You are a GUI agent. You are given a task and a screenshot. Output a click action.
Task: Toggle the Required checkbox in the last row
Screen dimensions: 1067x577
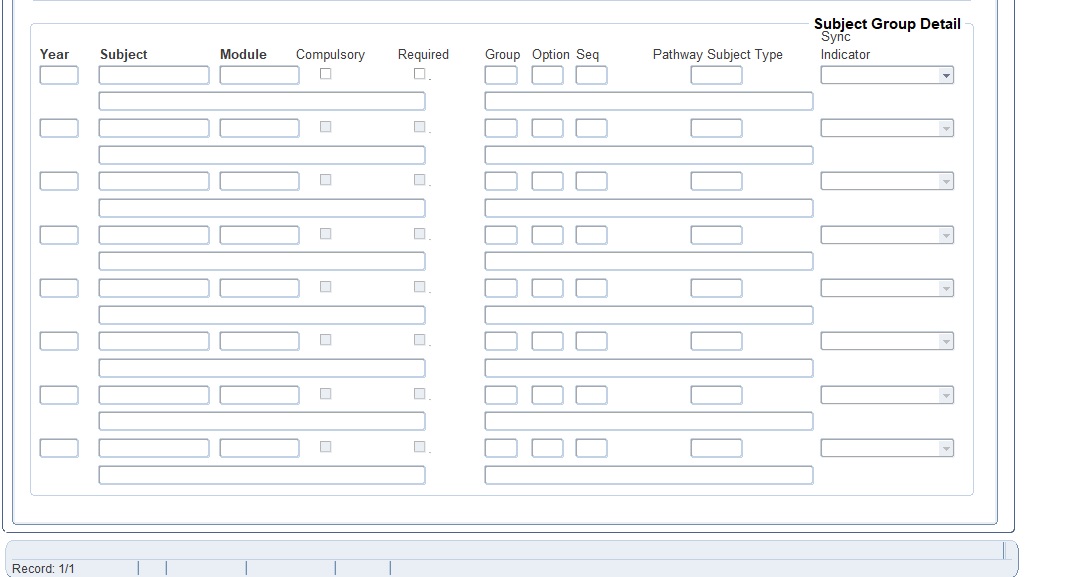tap(419, 447)
